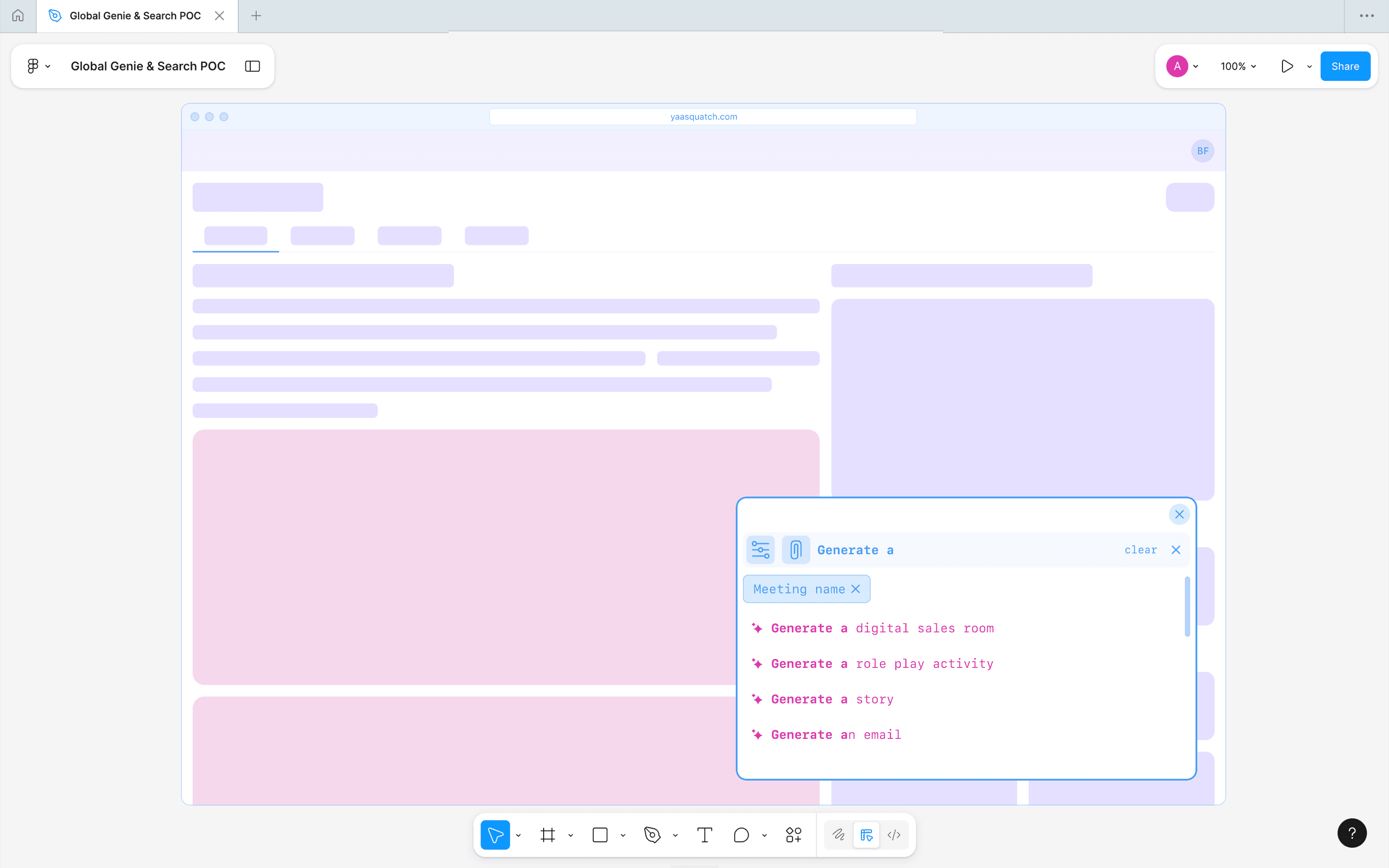Open the Actions components tool
This screenshot has height=868, width=1389.
[793, 835]
